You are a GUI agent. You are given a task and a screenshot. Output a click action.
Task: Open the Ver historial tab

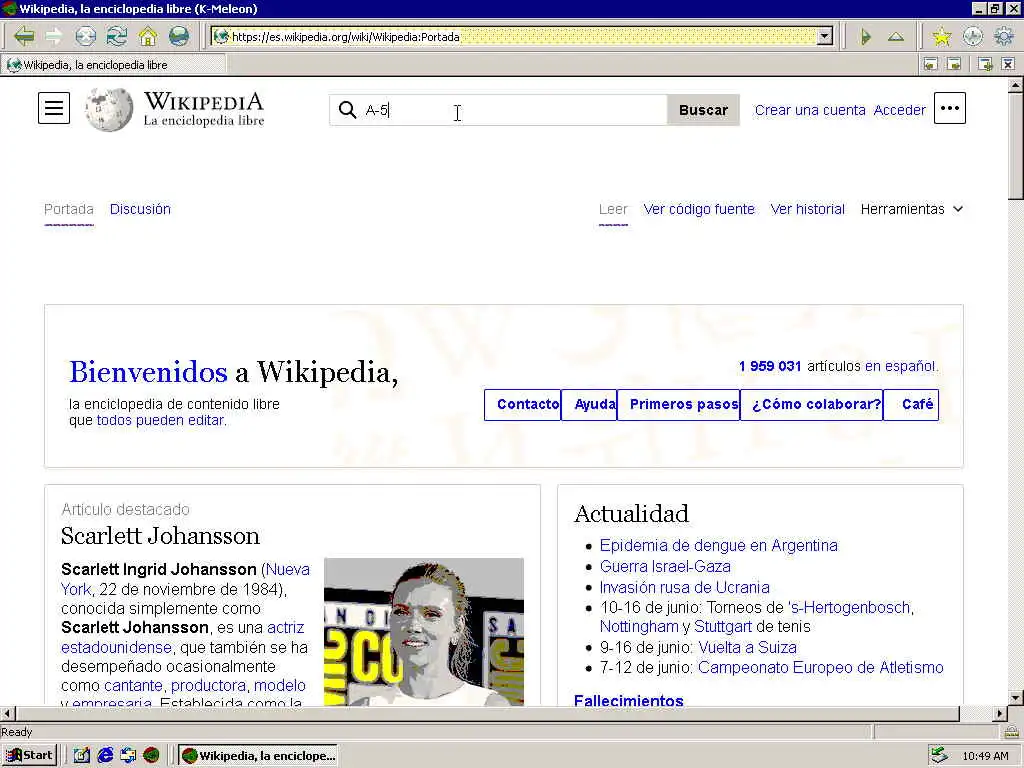tap(807, 209)
